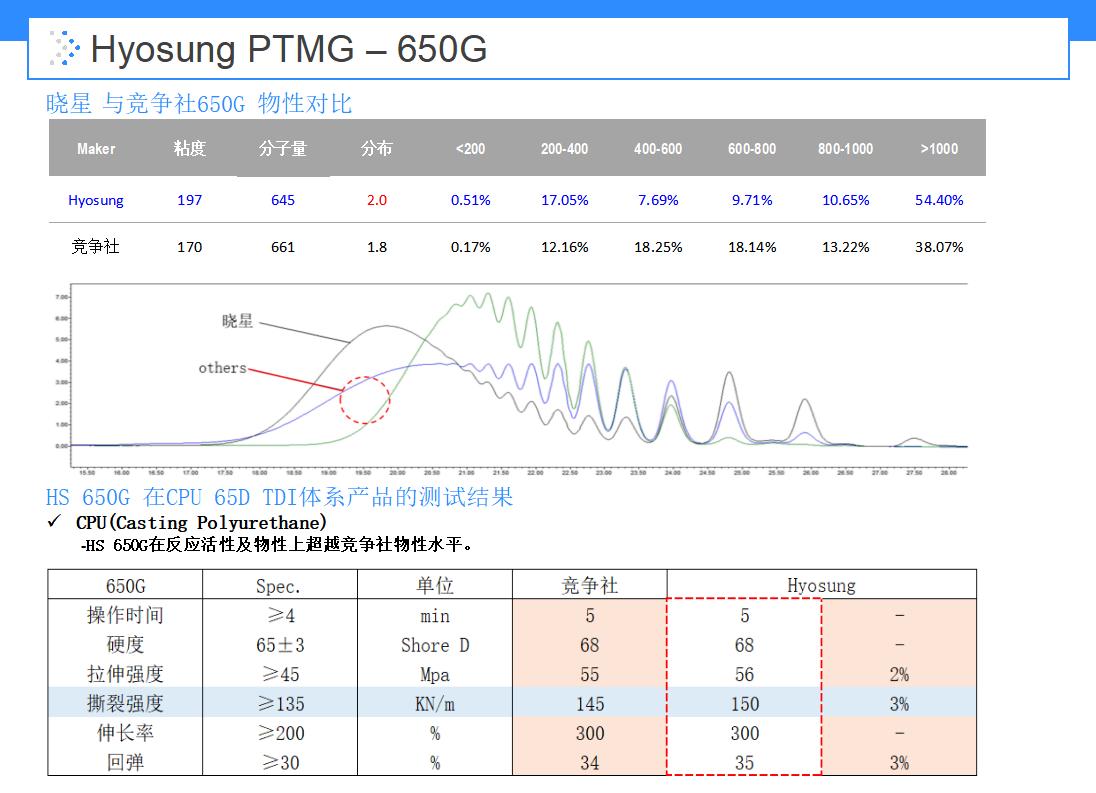Select the note '-HS 650G在反应活性及物性上超越竞争社物性水平。'

coord(277,544)
